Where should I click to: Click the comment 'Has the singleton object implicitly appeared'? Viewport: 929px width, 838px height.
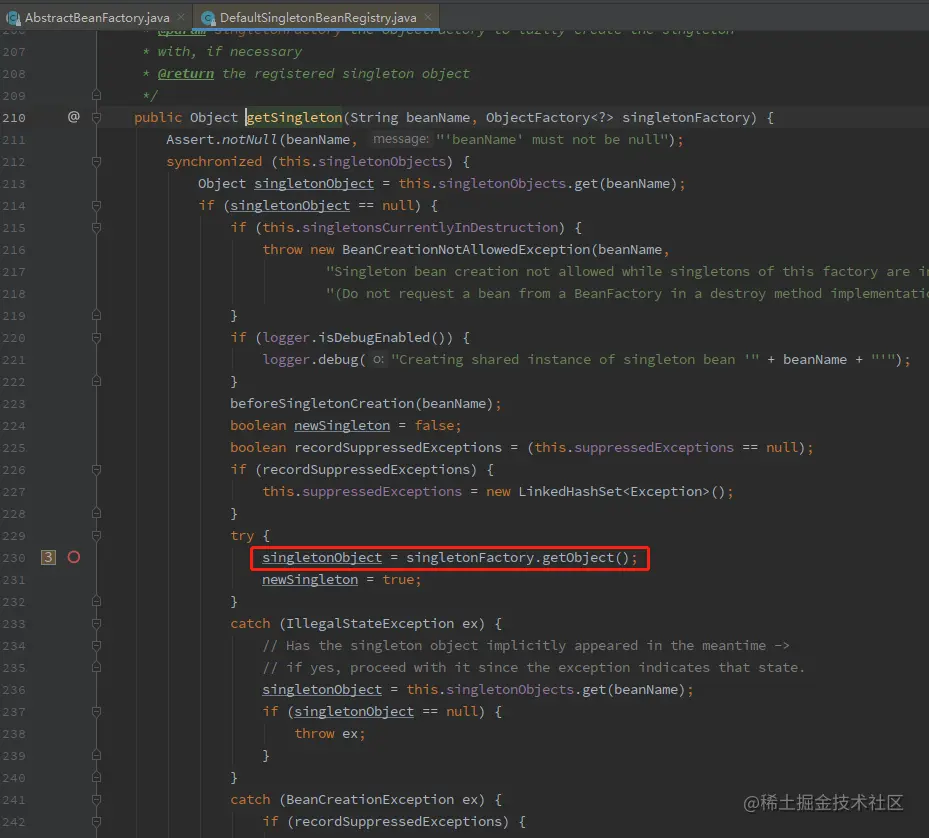(x=526, y=645)
